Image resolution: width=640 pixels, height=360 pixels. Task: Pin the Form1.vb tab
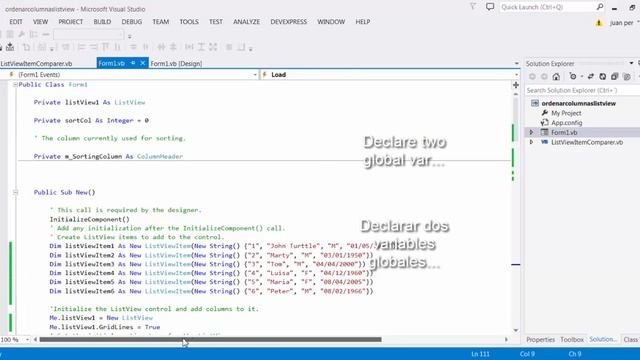click(x=133, y=63)
